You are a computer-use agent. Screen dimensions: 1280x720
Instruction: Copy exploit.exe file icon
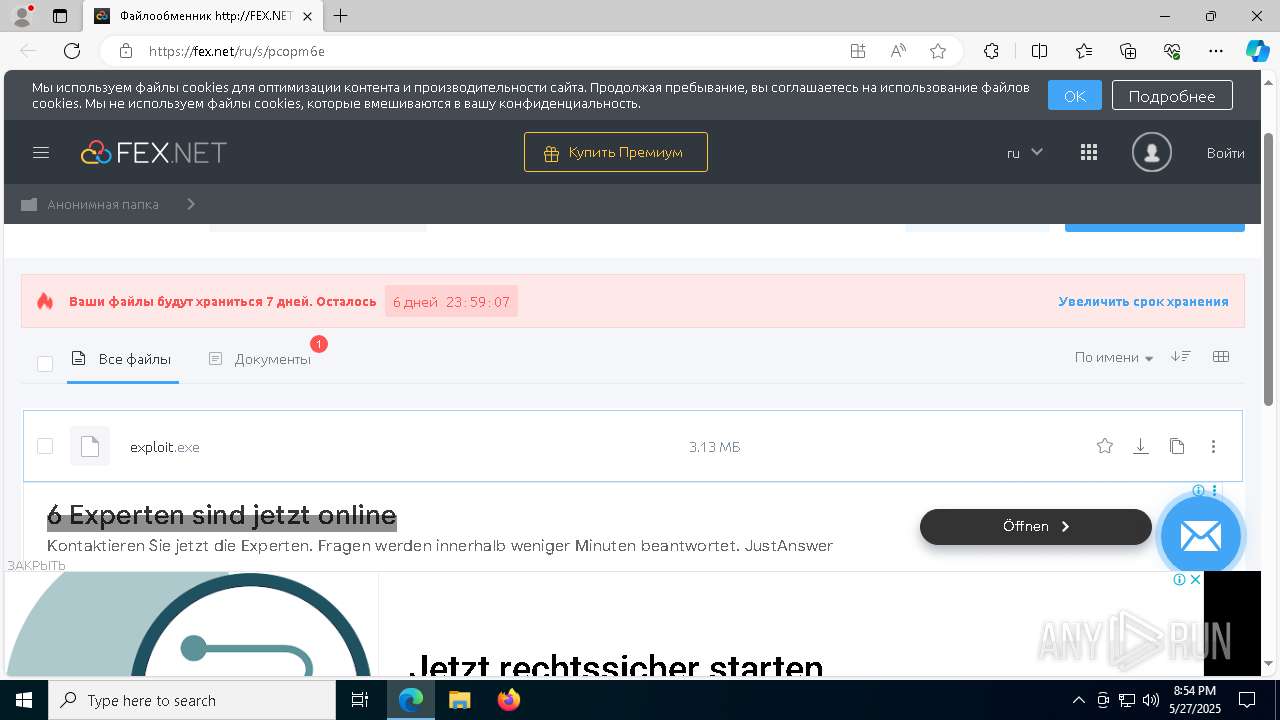pos(1176,446)
